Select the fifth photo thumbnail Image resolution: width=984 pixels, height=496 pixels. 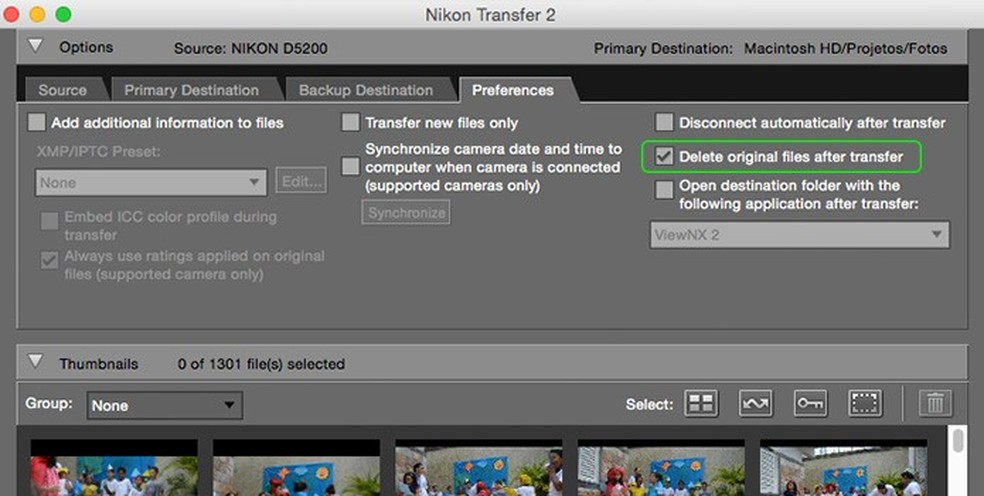click(x=843, y=468)
